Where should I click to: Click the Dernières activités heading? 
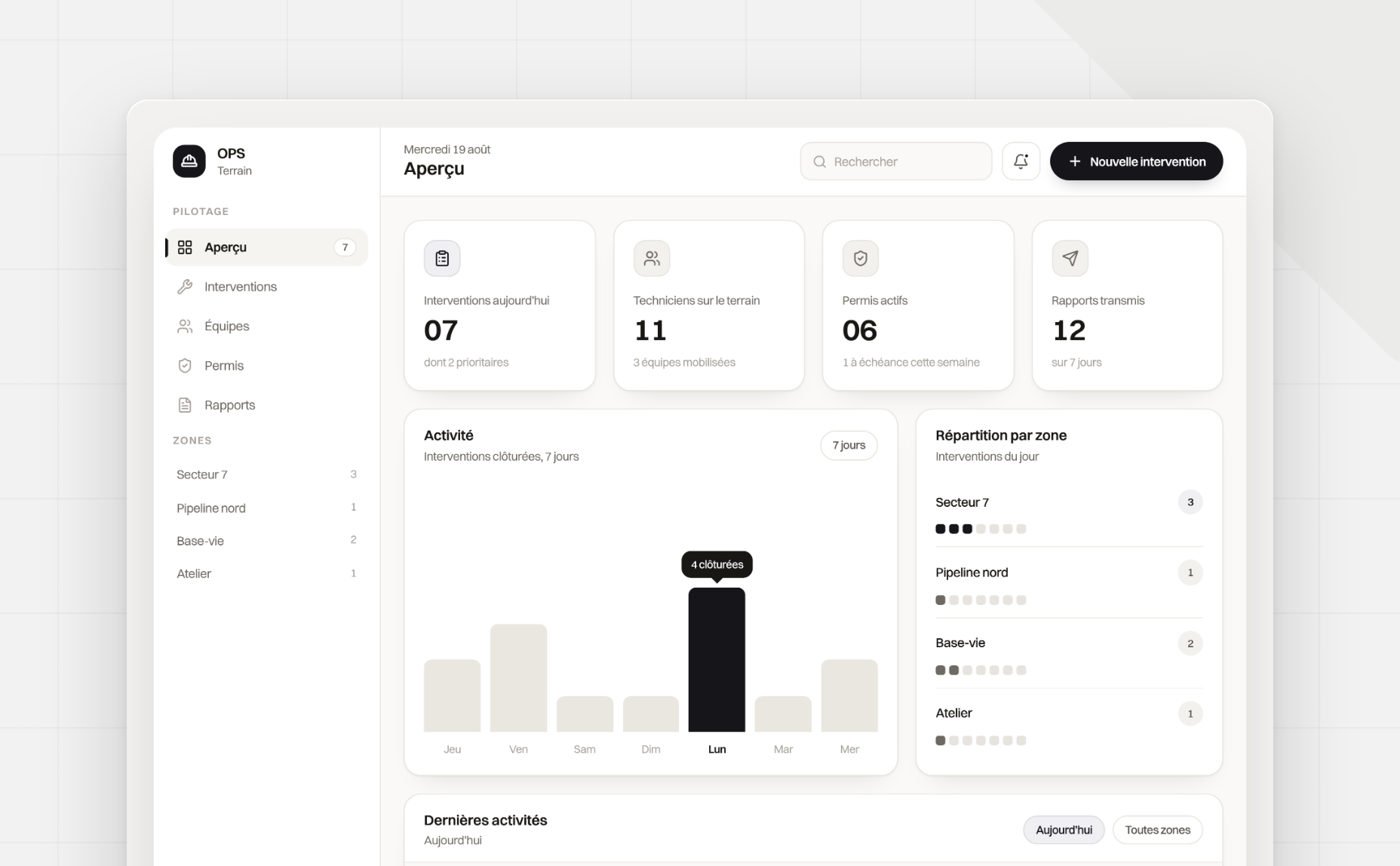(486, 820)
